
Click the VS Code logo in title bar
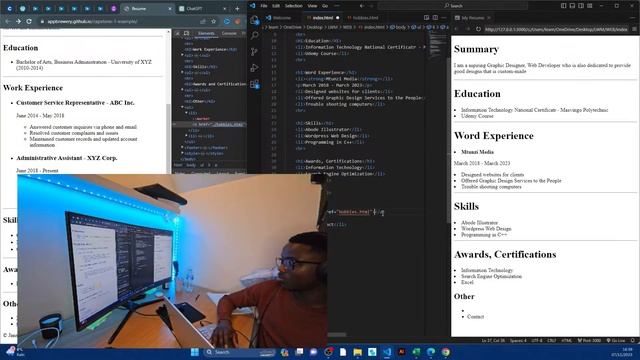252,6
